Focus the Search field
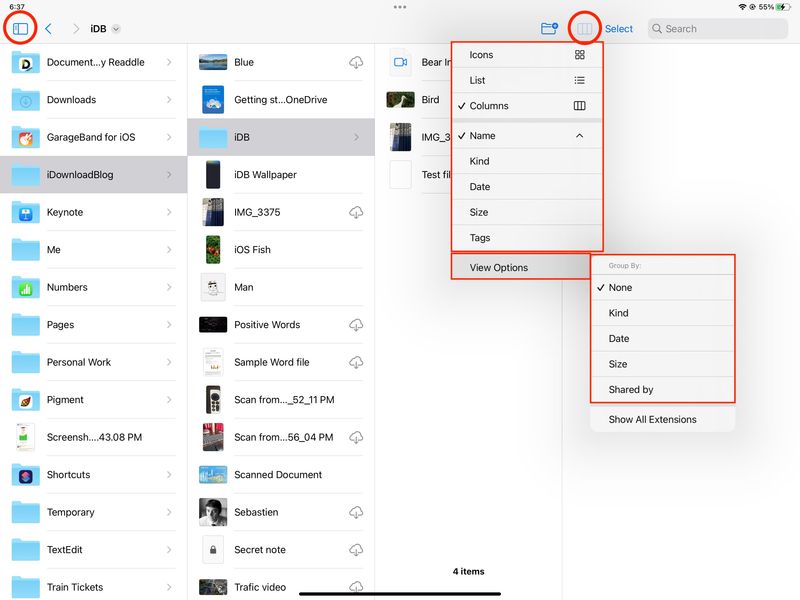This screenshot has width=800, height=600. point(718,29)
